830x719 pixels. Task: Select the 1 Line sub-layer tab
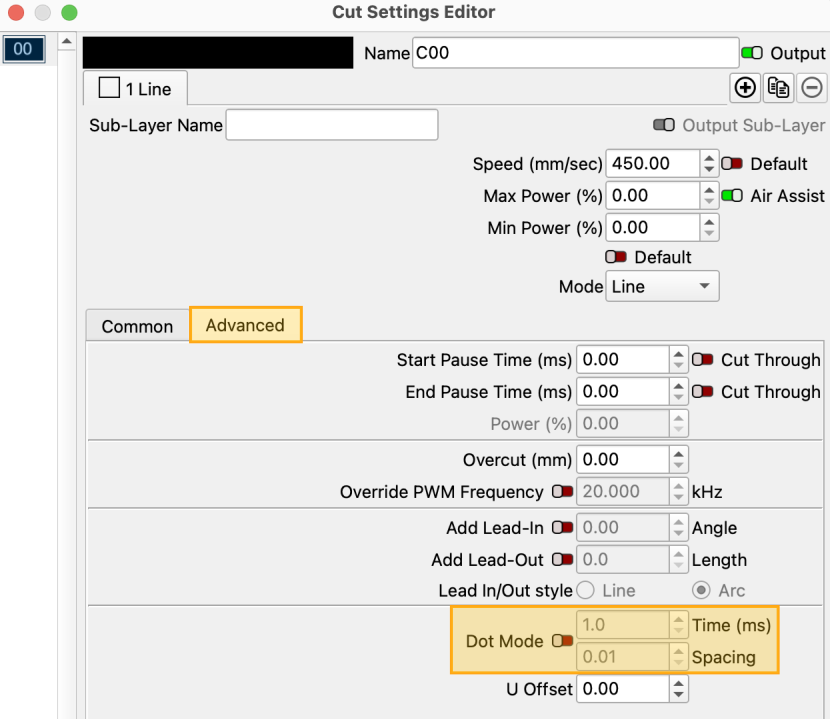click(x=135, y=89)
